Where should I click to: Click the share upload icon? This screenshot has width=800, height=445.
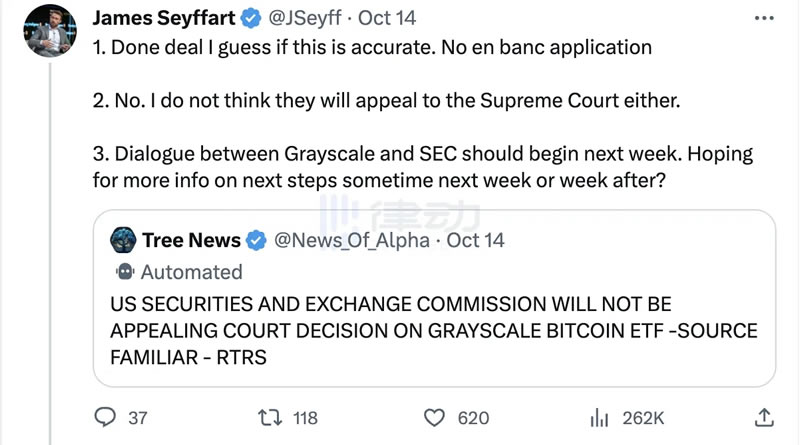[763, 417]
